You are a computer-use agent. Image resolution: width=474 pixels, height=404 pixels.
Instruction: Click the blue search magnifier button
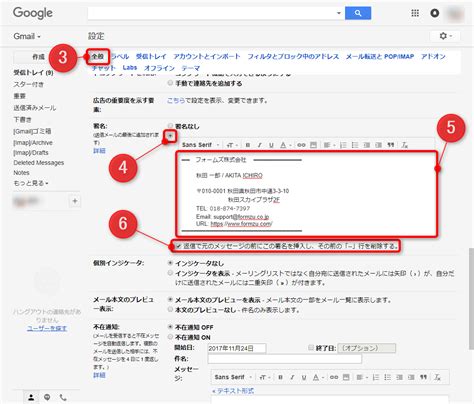point(358,13)
